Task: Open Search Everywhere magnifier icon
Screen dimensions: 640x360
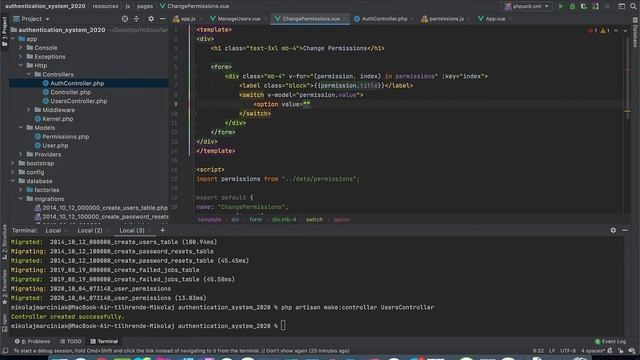Action: (x=633, y=6)
